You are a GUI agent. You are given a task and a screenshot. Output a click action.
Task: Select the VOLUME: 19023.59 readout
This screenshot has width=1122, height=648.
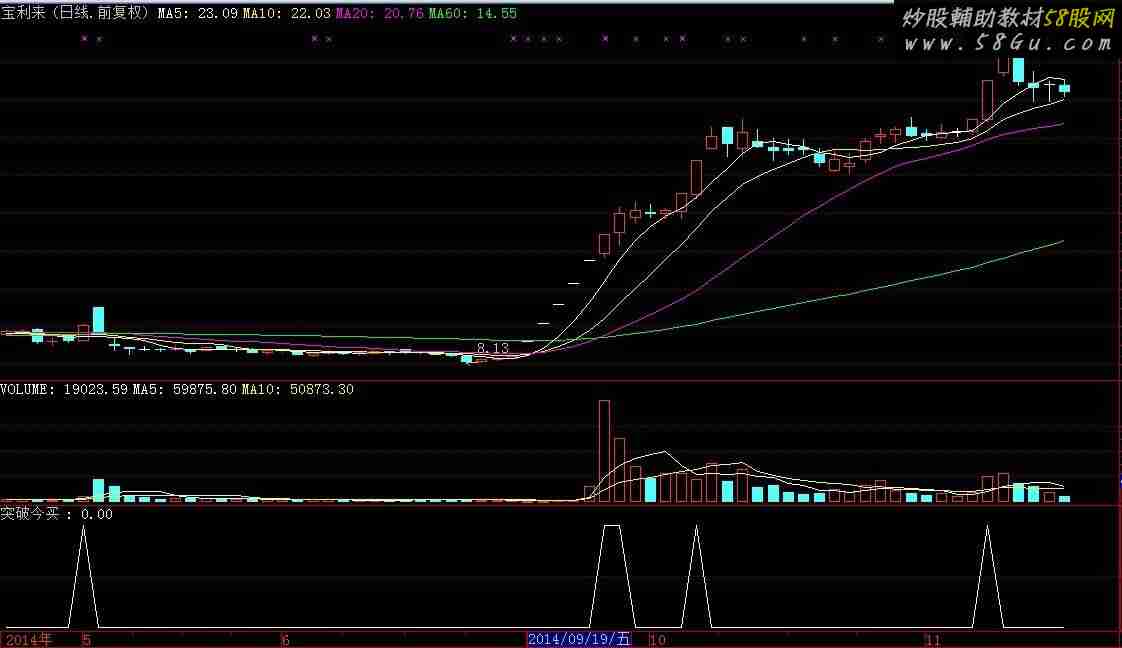(64, 389)
